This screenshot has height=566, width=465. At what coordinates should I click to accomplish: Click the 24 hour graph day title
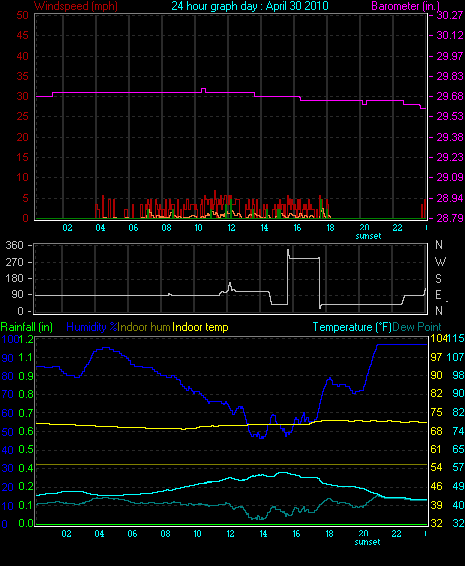tap(250, 6)
